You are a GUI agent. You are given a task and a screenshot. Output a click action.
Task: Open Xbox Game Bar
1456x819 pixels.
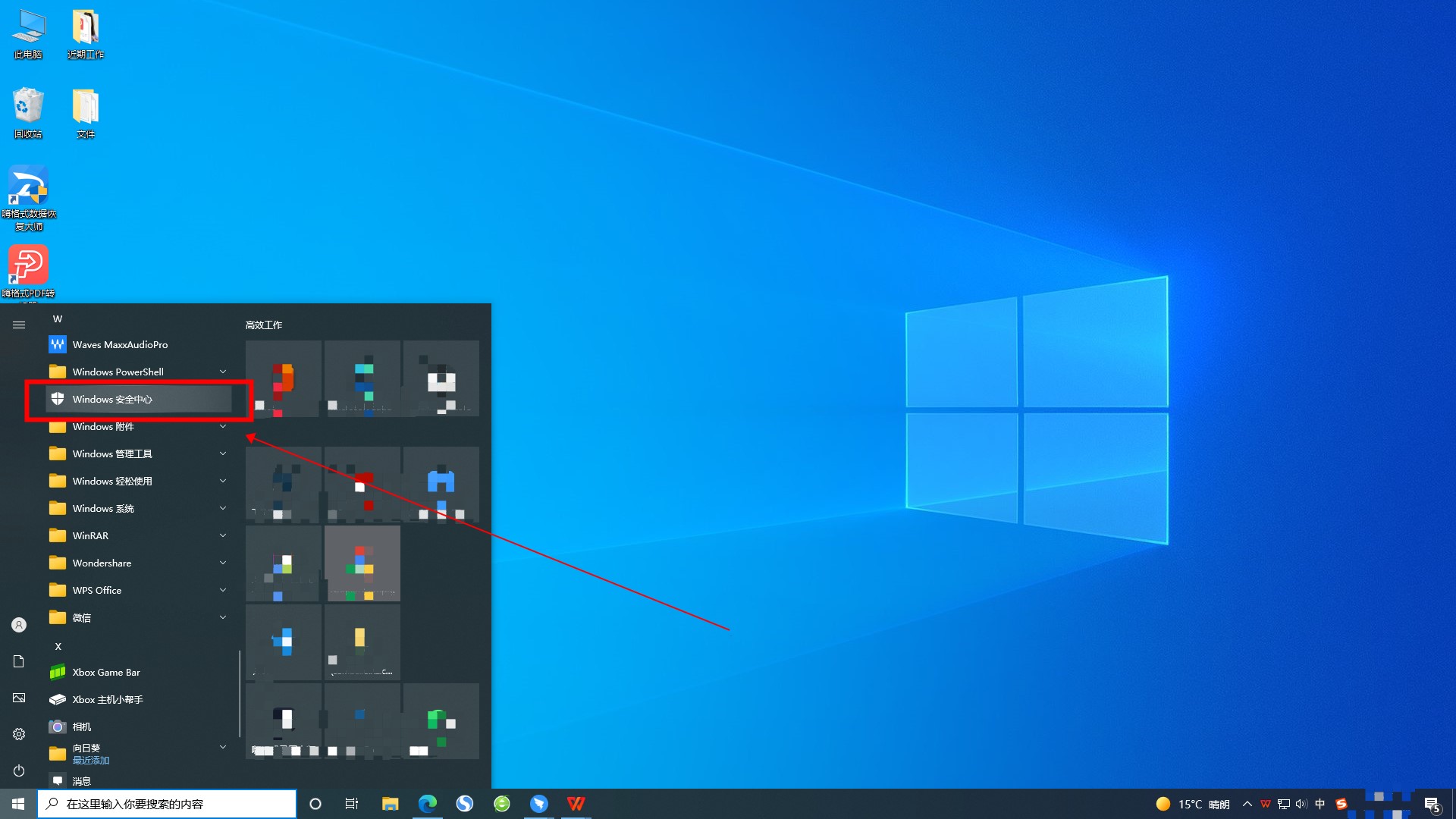105,672
